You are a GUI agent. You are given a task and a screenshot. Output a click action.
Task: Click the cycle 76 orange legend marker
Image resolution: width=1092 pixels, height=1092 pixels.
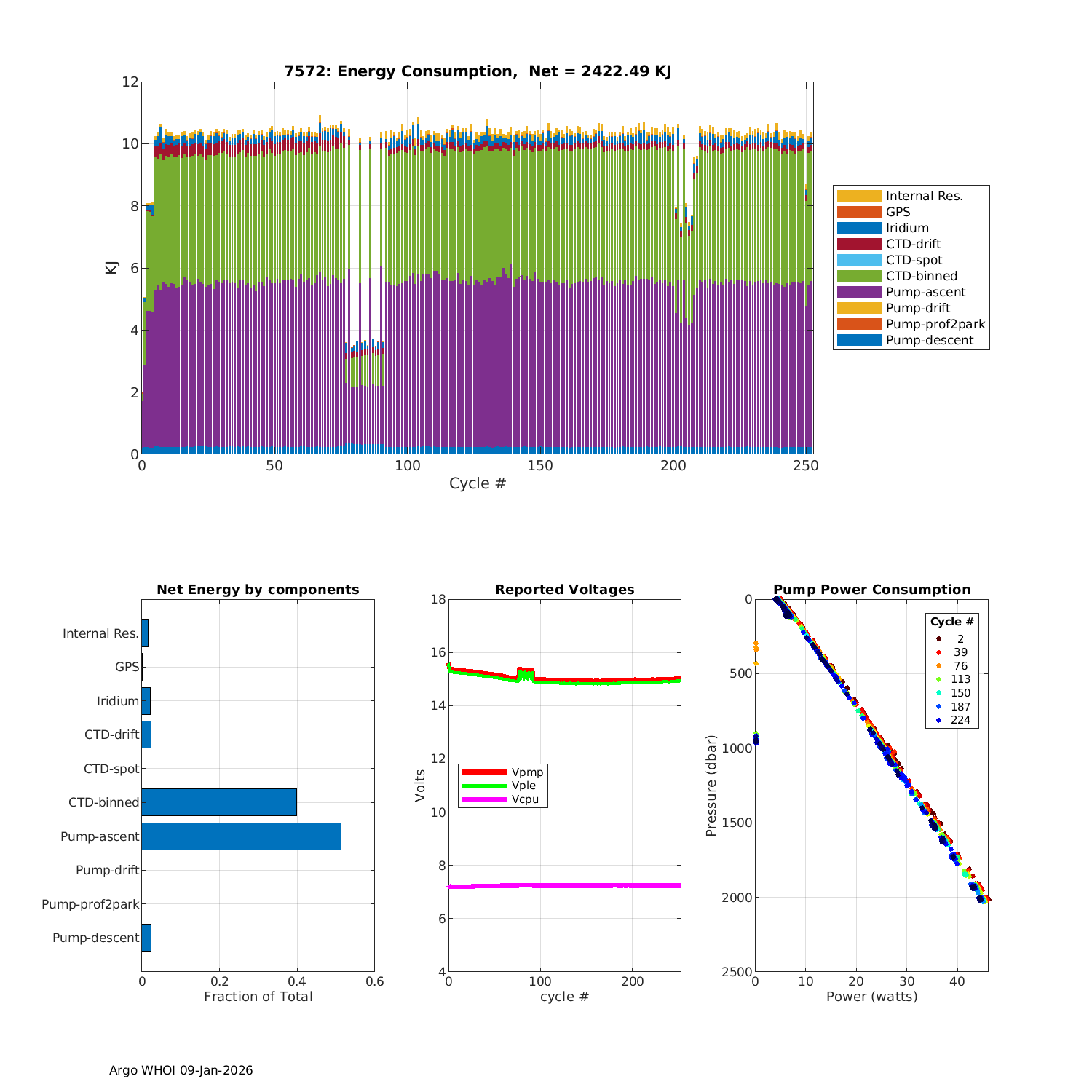click(938, 666)
